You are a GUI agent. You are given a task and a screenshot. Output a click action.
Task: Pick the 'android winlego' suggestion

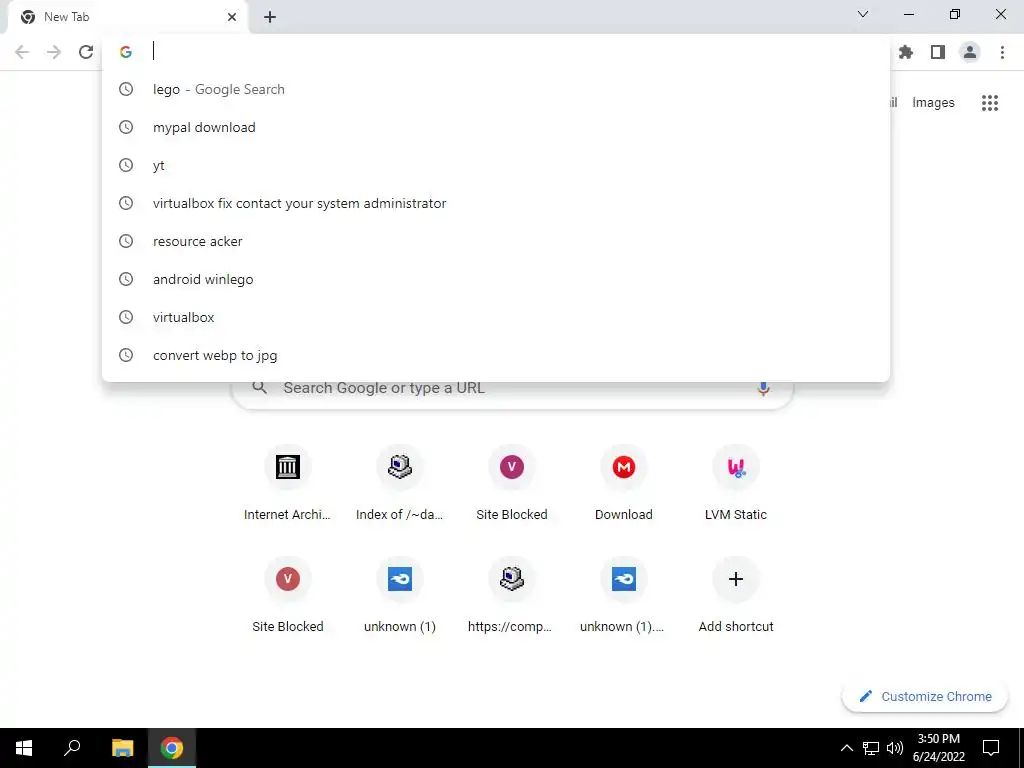pos(496,279)
